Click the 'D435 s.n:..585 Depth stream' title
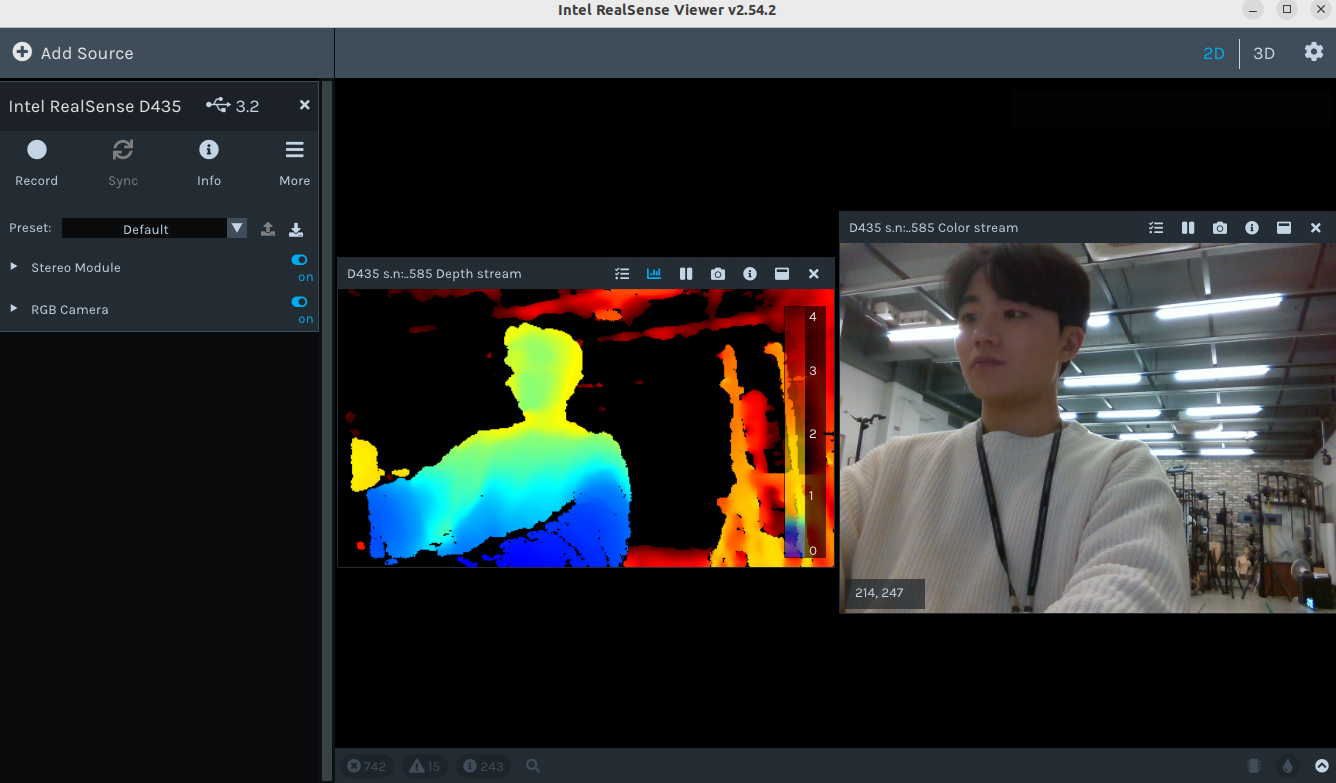The width and height of the screenshot is (1336, 783). [434, 273]
